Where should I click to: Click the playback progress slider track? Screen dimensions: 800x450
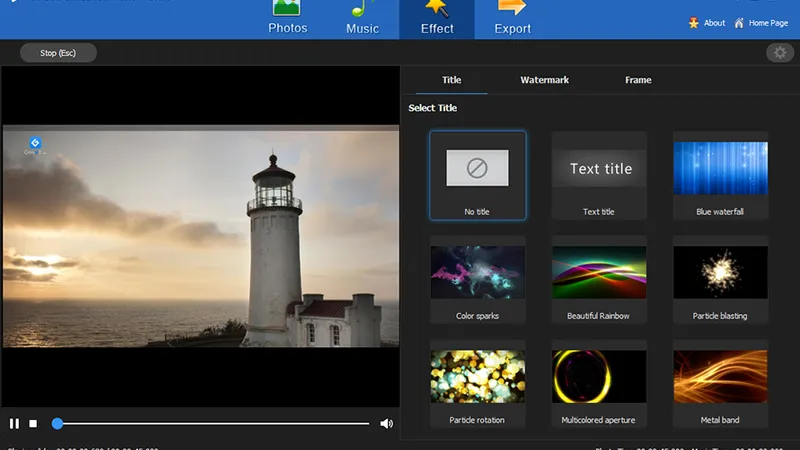point(215,424)
